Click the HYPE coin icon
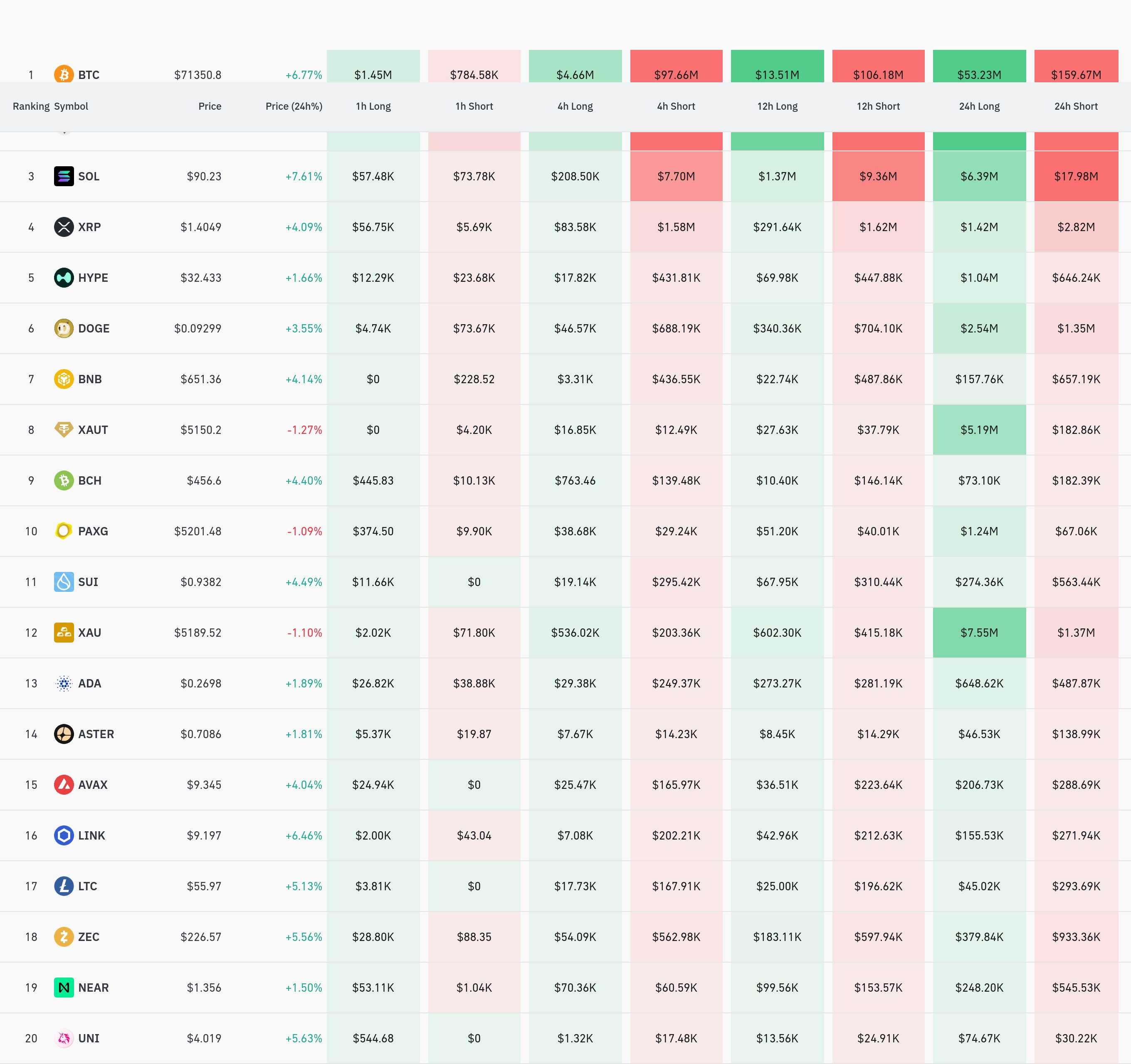Screen dimensions: 1131x1064 64,278
